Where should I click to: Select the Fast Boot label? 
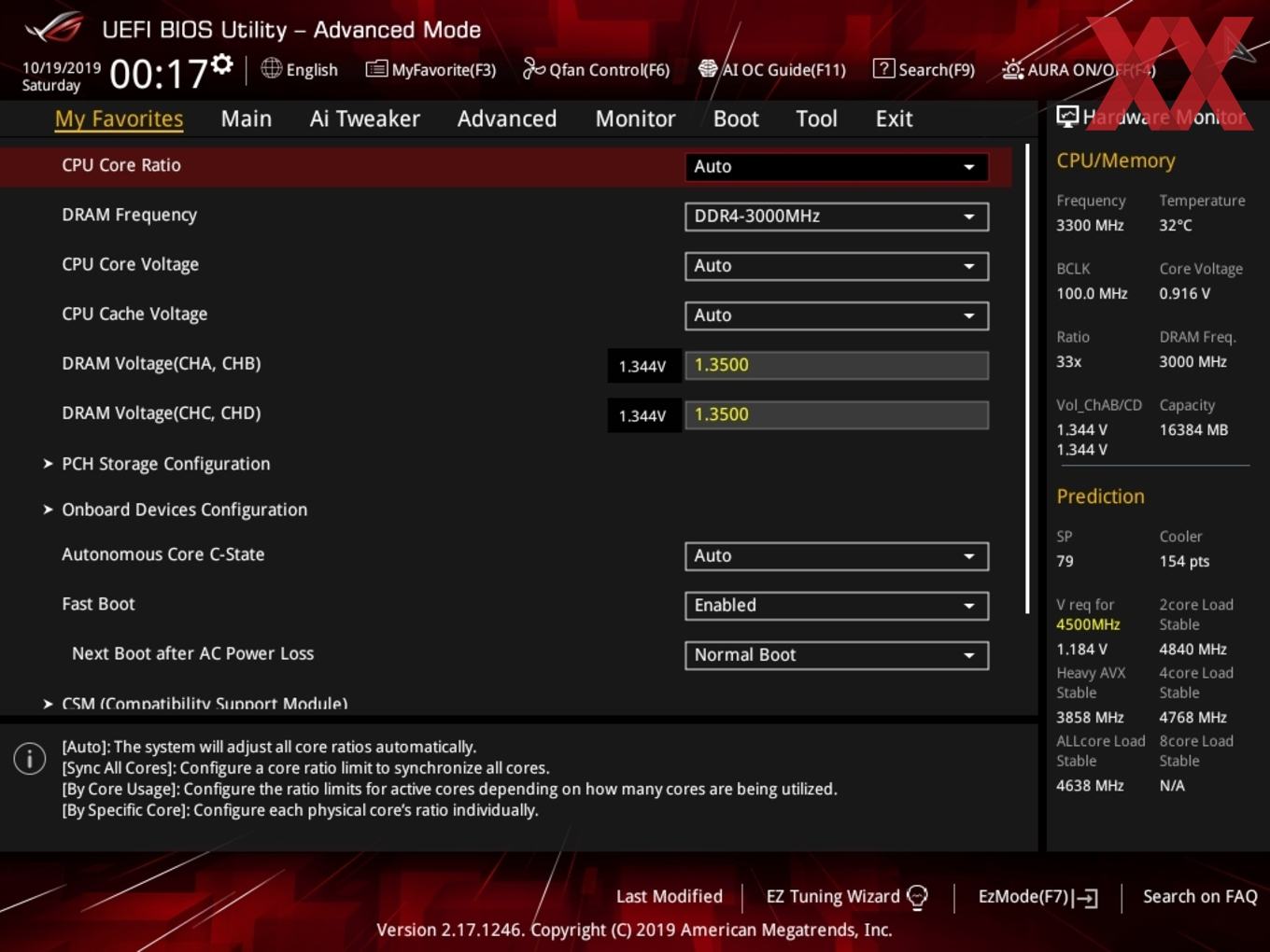click(x=98, y=604)
